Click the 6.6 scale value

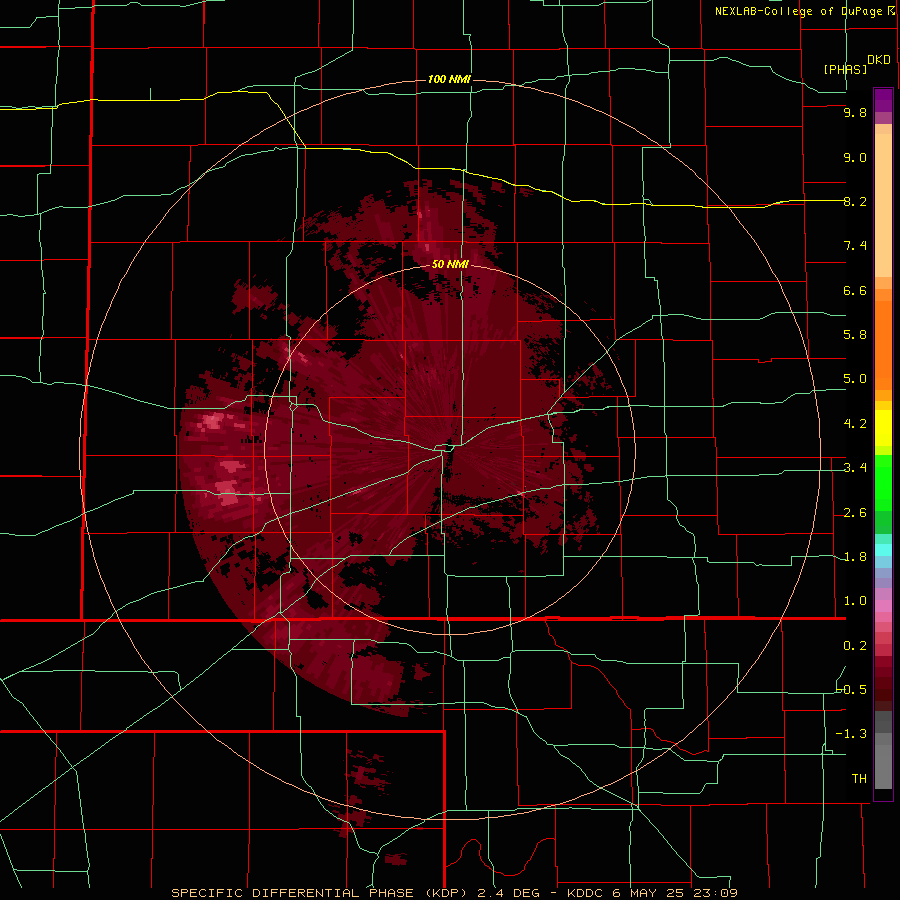point(855,290)
